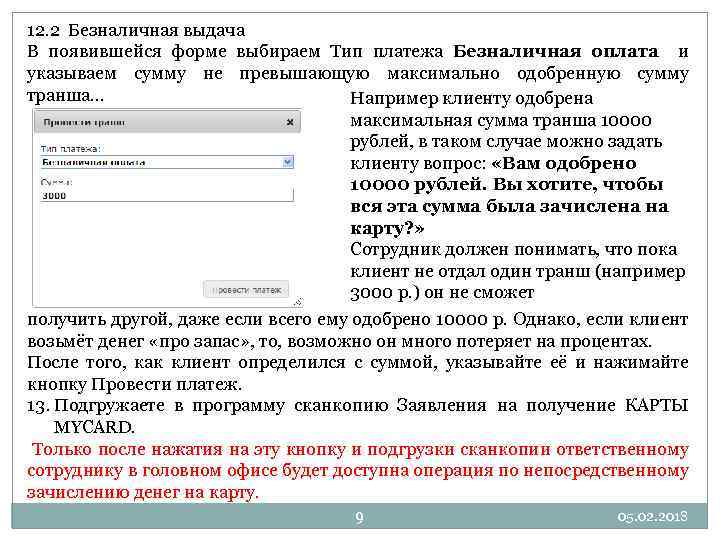
Task: Click the text '3000 р.) он не сможет'
Action: click(442, 293)
